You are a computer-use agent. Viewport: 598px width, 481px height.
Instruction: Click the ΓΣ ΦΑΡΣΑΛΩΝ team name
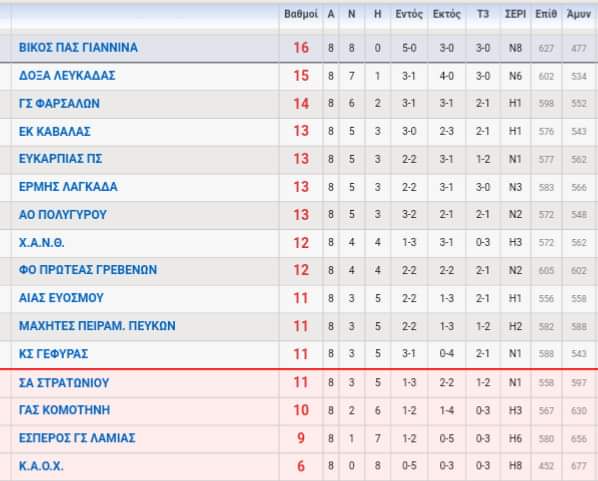59,103
